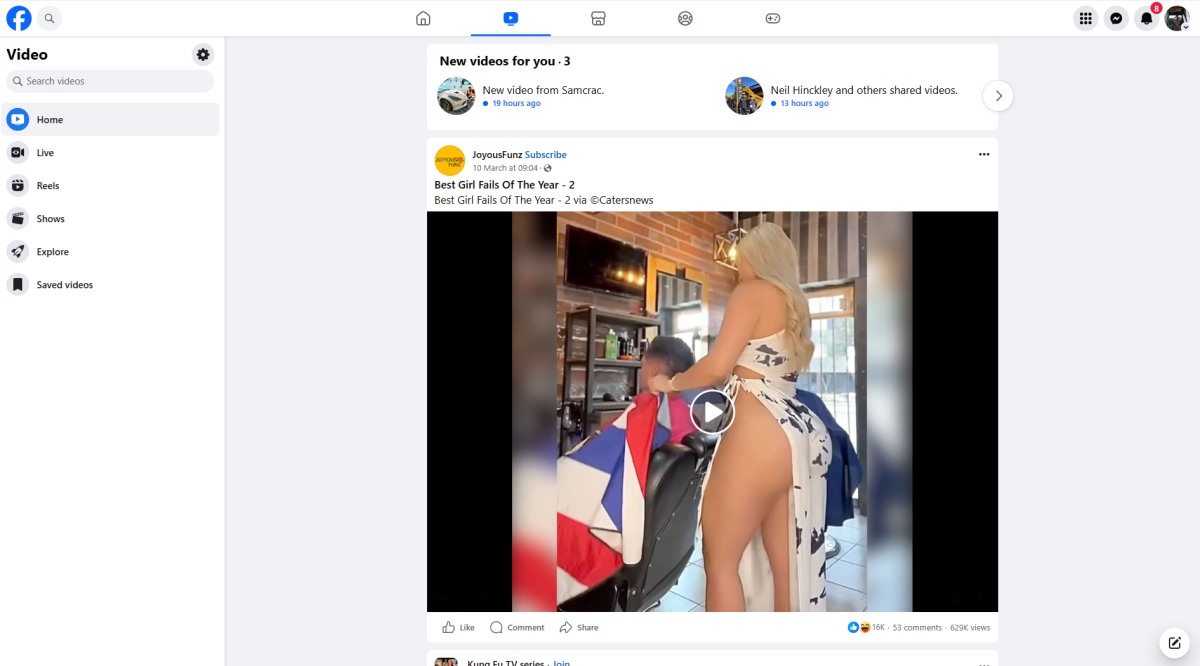1200x666 pixels.
Task: Go to the Home feed tab icon
Action: (423, 18)
